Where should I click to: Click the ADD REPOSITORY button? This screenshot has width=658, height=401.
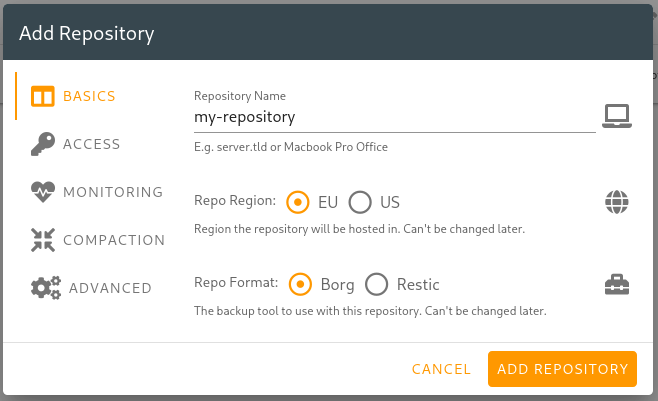(562, 369)
